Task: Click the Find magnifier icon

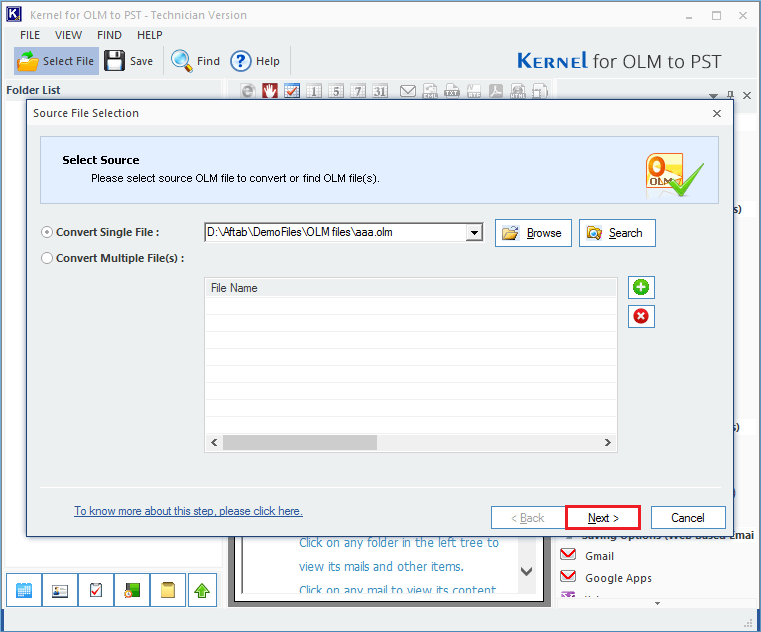Action: (x=182, y=61)
